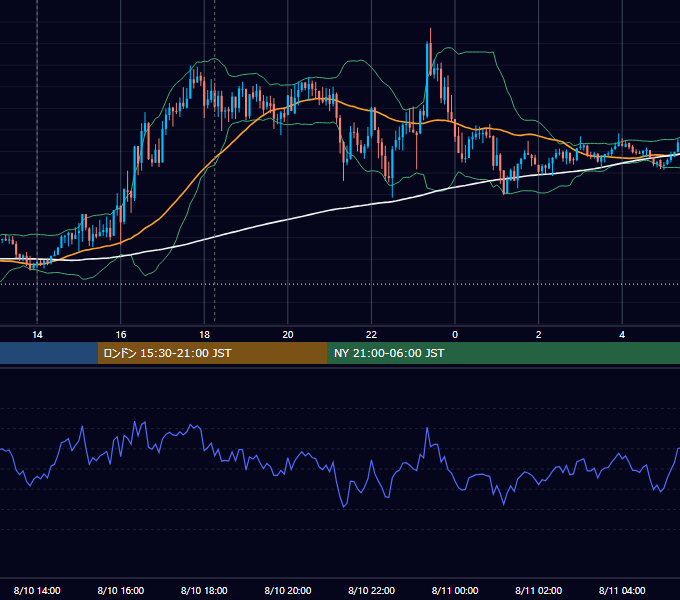This screenshot has width=680, height=600.
Task: Click the 2 hour label on price chart axis
Action: (x=539, y=335)
